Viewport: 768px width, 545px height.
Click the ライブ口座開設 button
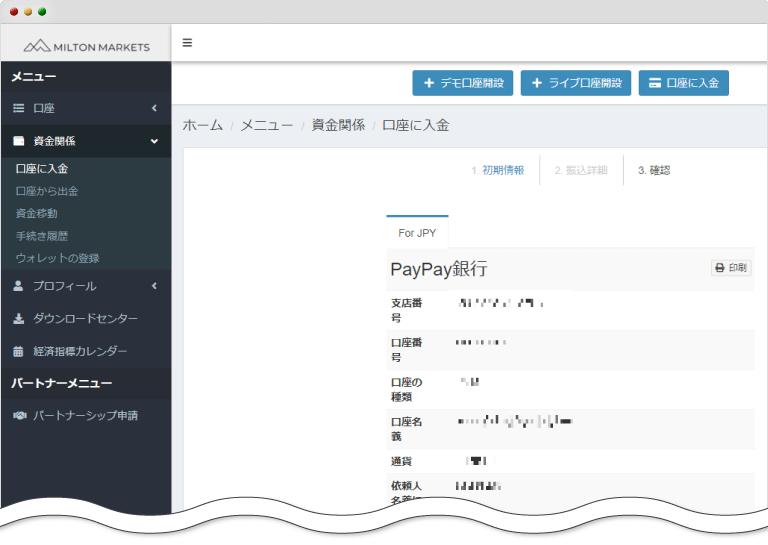click(x=576, y=83)
